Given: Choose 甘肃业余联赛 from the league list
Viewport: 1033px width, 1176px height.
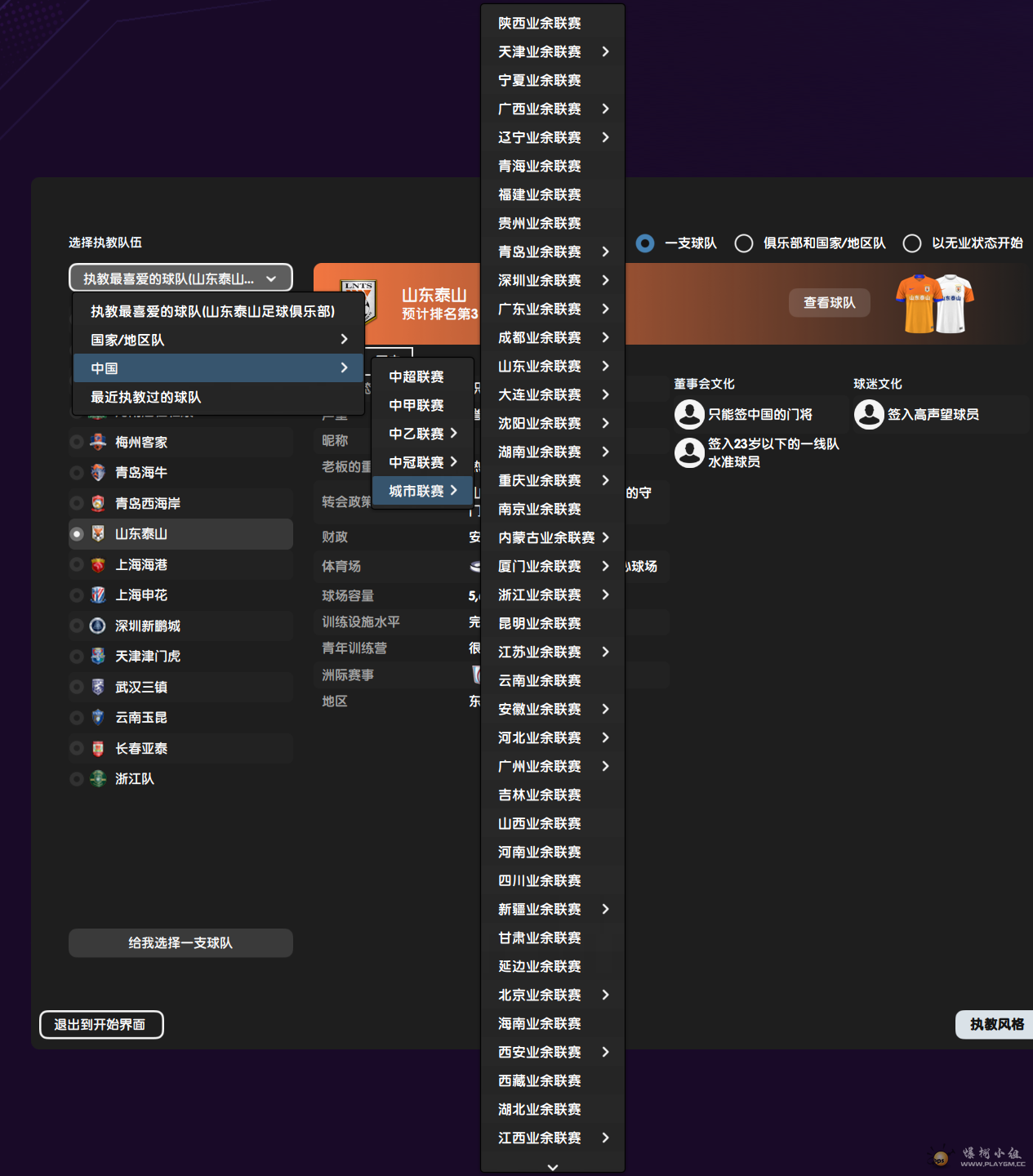Looking at the screenshot, I should click(553, 938).
